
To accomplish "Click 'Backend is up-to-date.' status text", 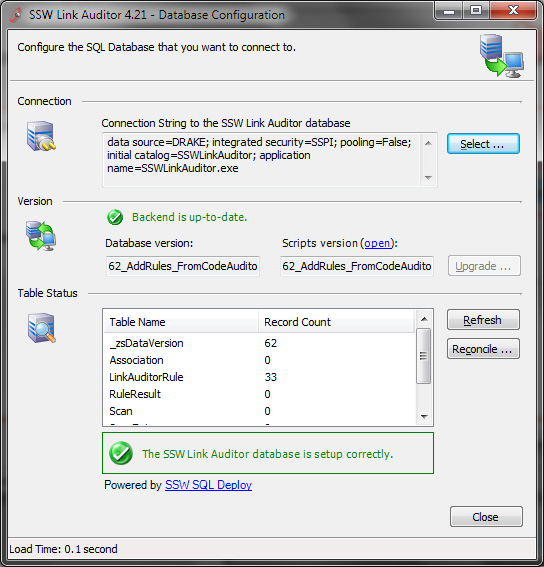I will 190,217.
